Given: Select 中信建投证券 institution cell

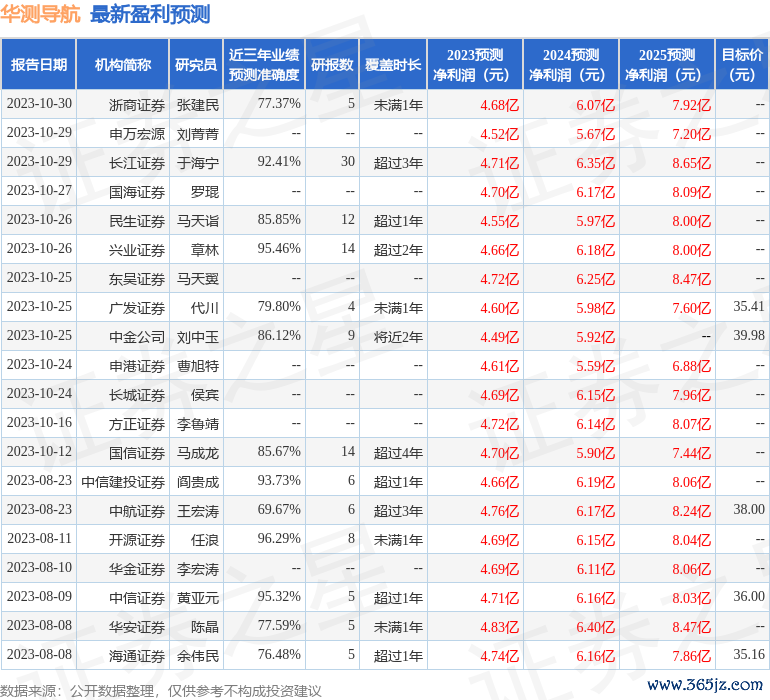Looking at the screenshot, I should tap(123, 481).
